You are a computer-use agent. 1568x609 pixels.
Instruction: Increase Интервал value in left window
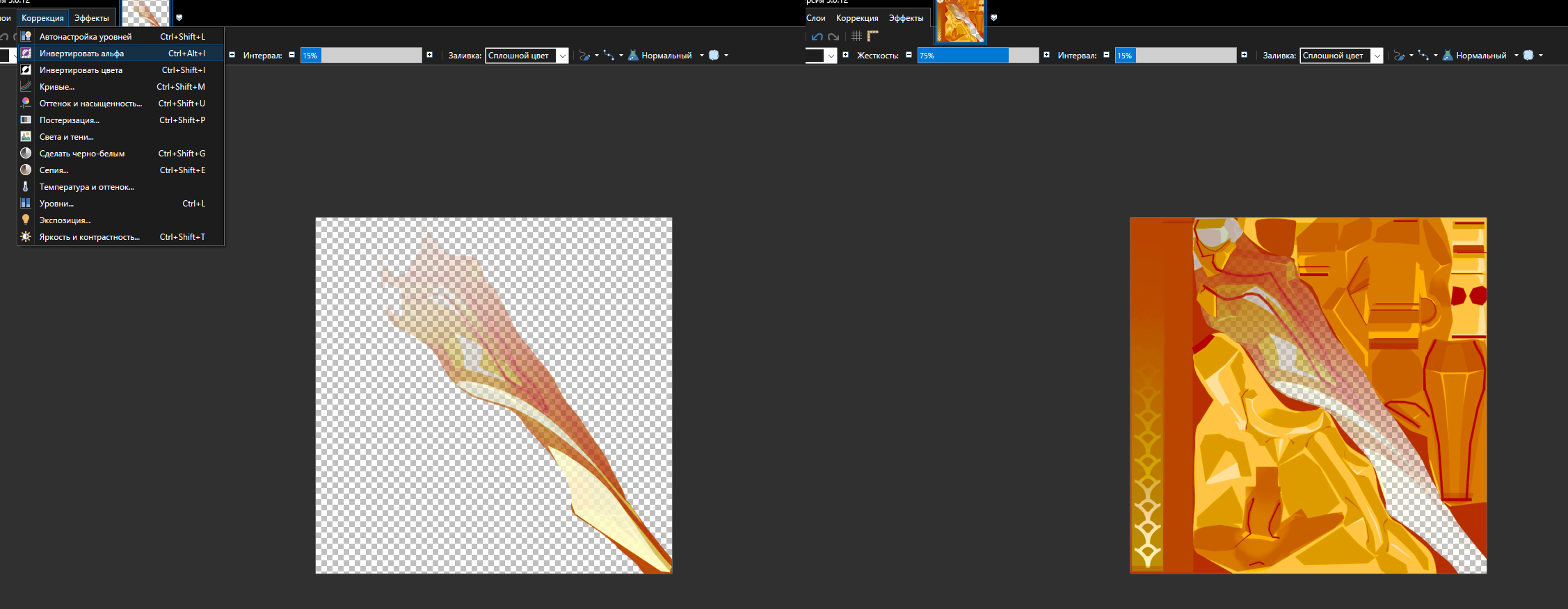tap(429, 55)
